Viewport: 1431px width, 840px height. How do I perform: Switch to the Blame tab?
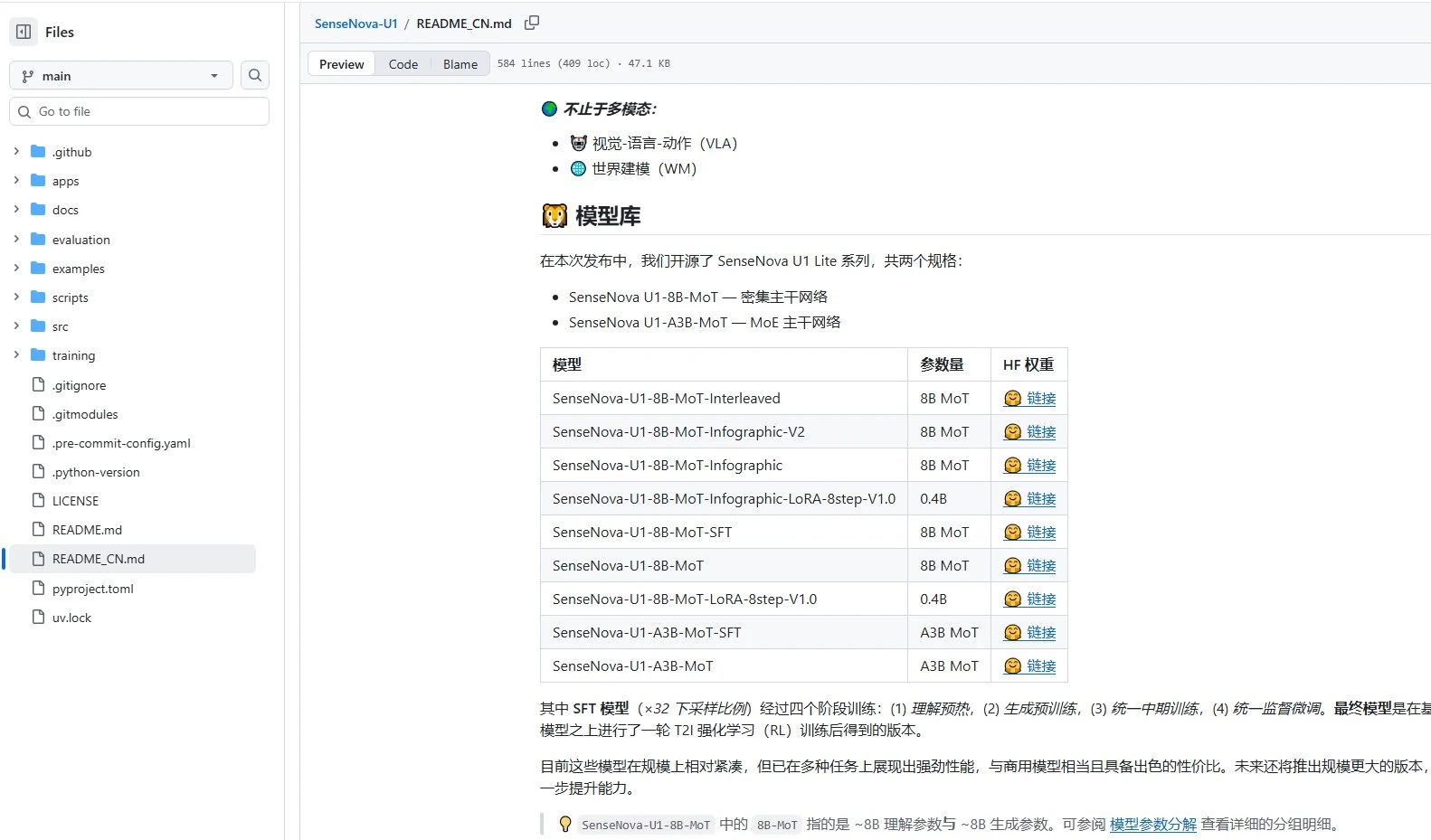460,64
